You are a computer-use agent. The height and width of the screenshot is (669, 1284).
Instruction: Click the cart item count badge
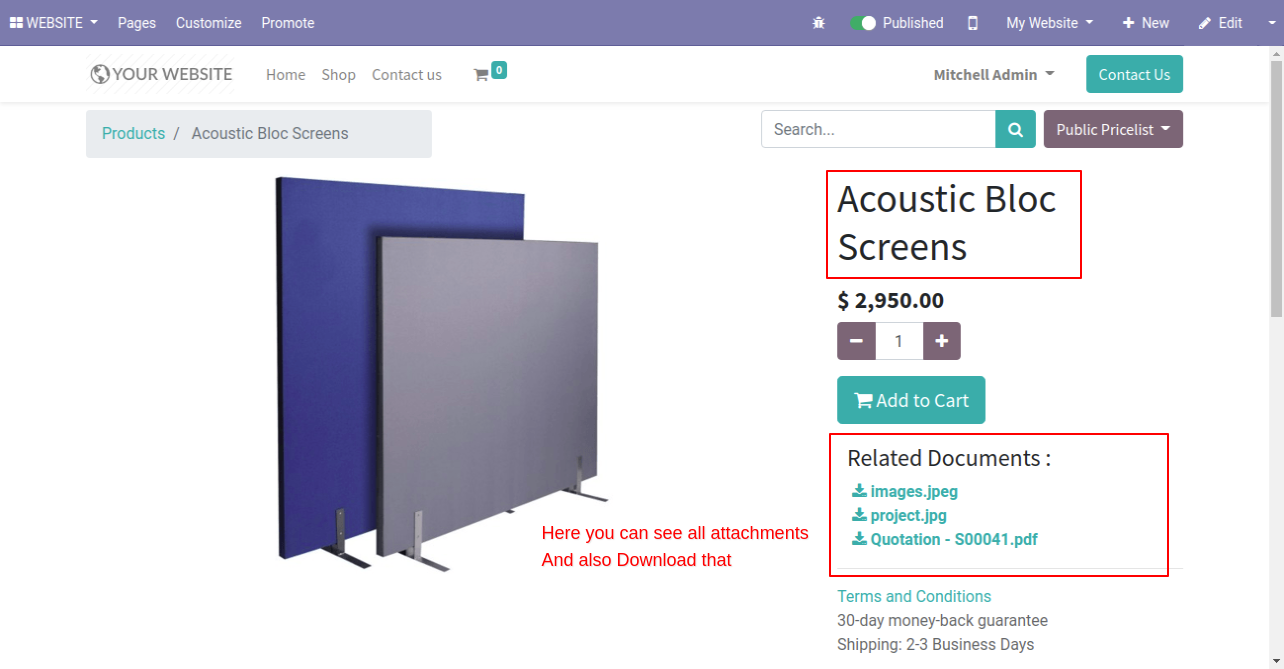(499, 69)
